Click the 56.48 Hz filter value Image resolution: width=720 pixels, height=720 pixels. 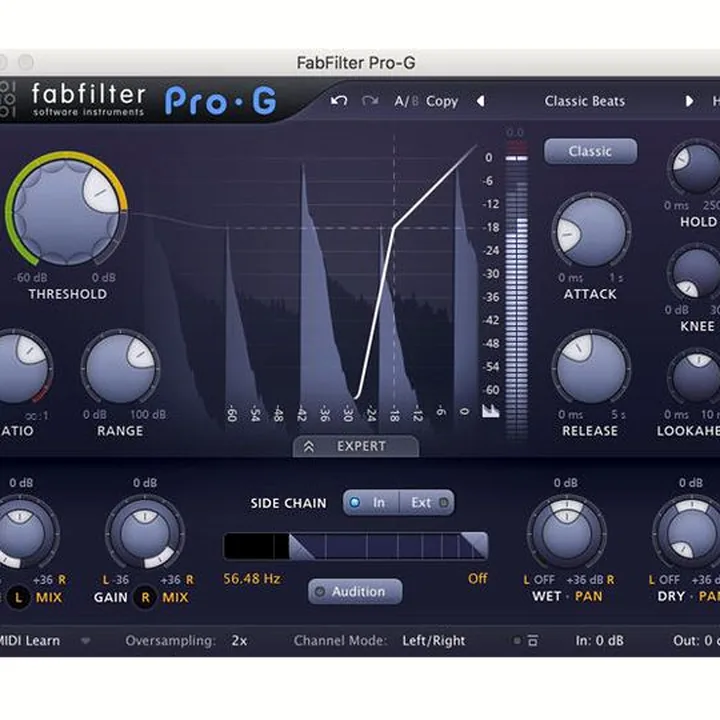coord(252,579)
